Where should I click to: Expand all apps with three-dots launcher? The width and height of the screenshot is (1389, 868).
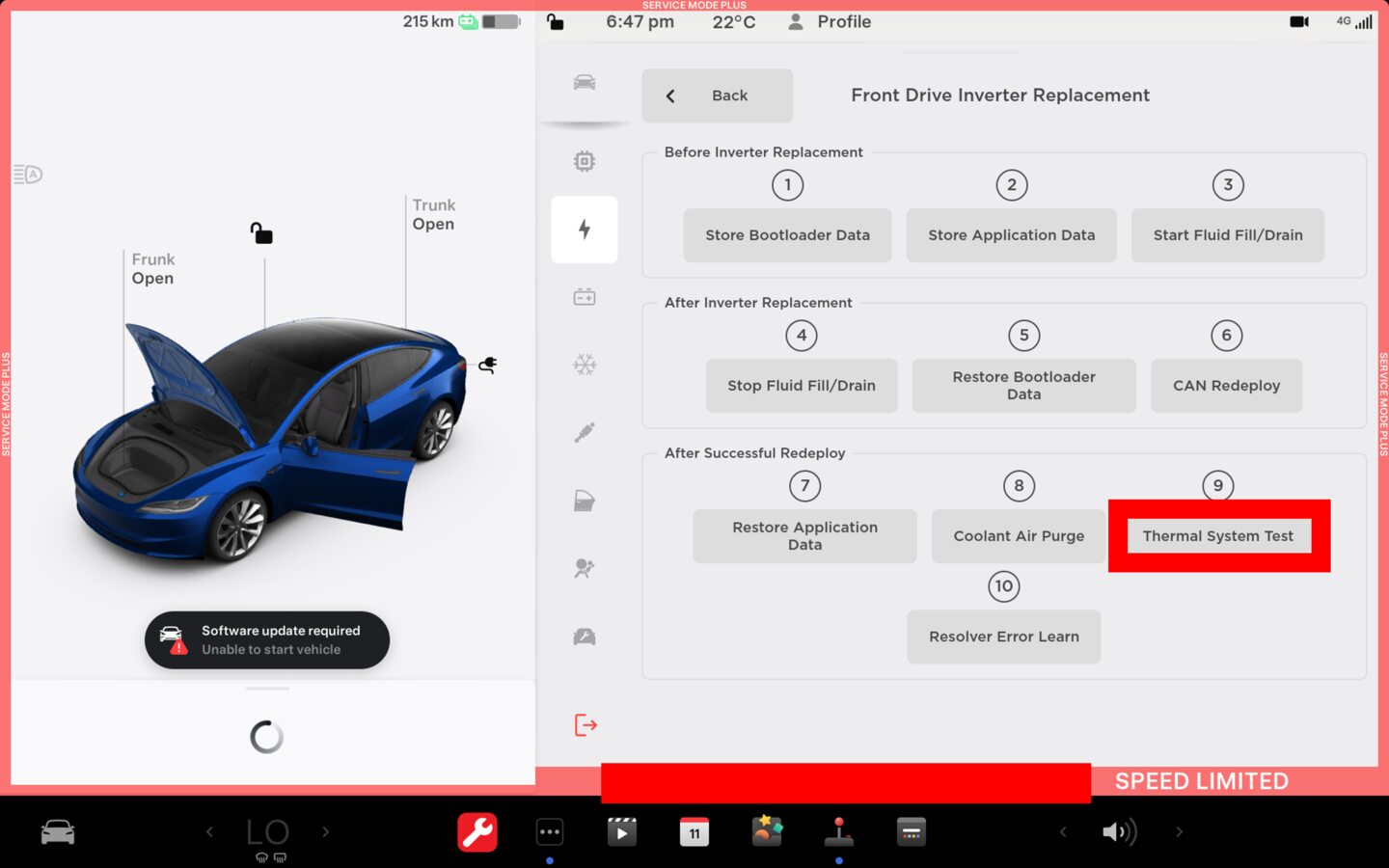click(550, 832)
